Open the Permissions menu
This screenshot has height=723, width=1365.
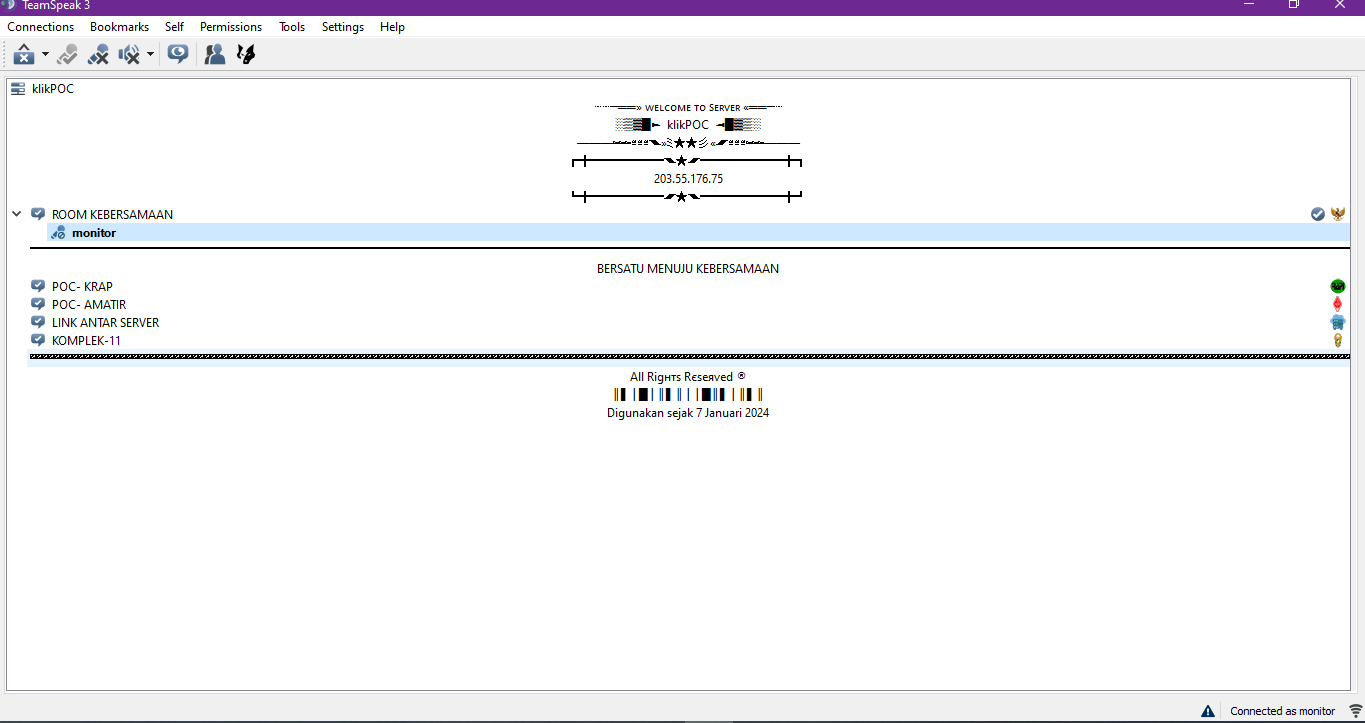coord(231,27)
